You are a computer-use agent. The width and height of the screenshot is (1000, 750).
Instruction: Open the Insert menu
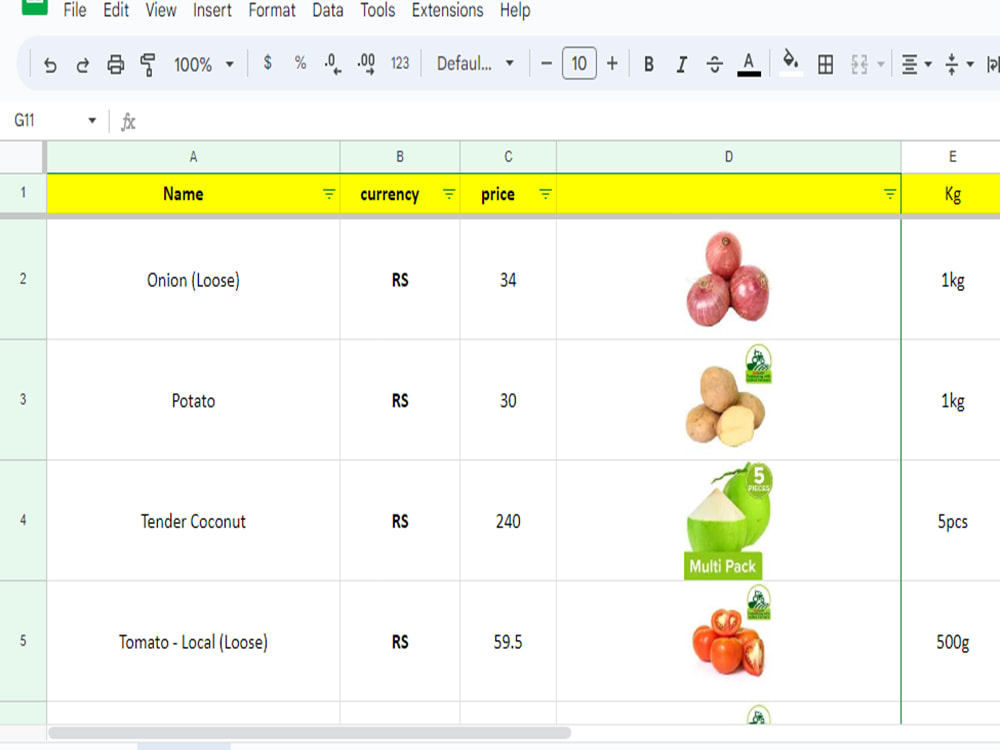[x=212, y=10]
